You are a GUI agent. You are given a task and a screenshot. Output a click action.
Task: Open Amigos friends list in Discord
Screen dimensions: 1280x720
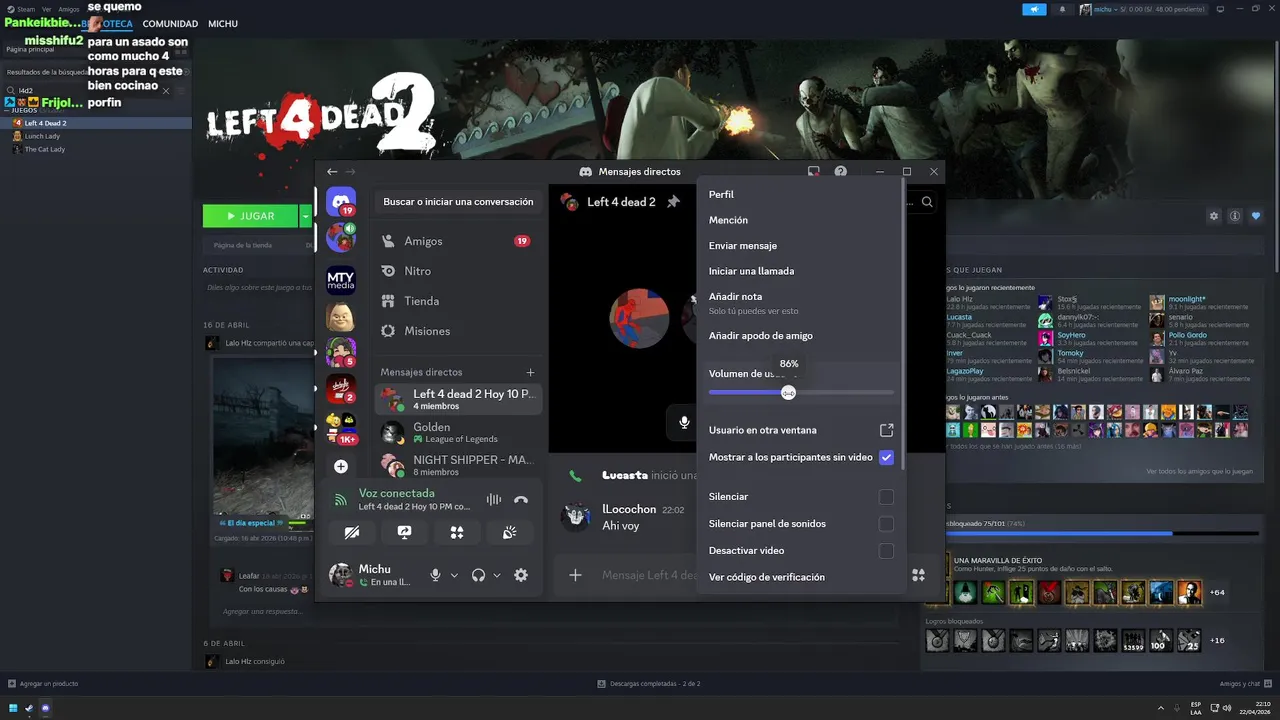pyautogui.click(x=456, y=241)
